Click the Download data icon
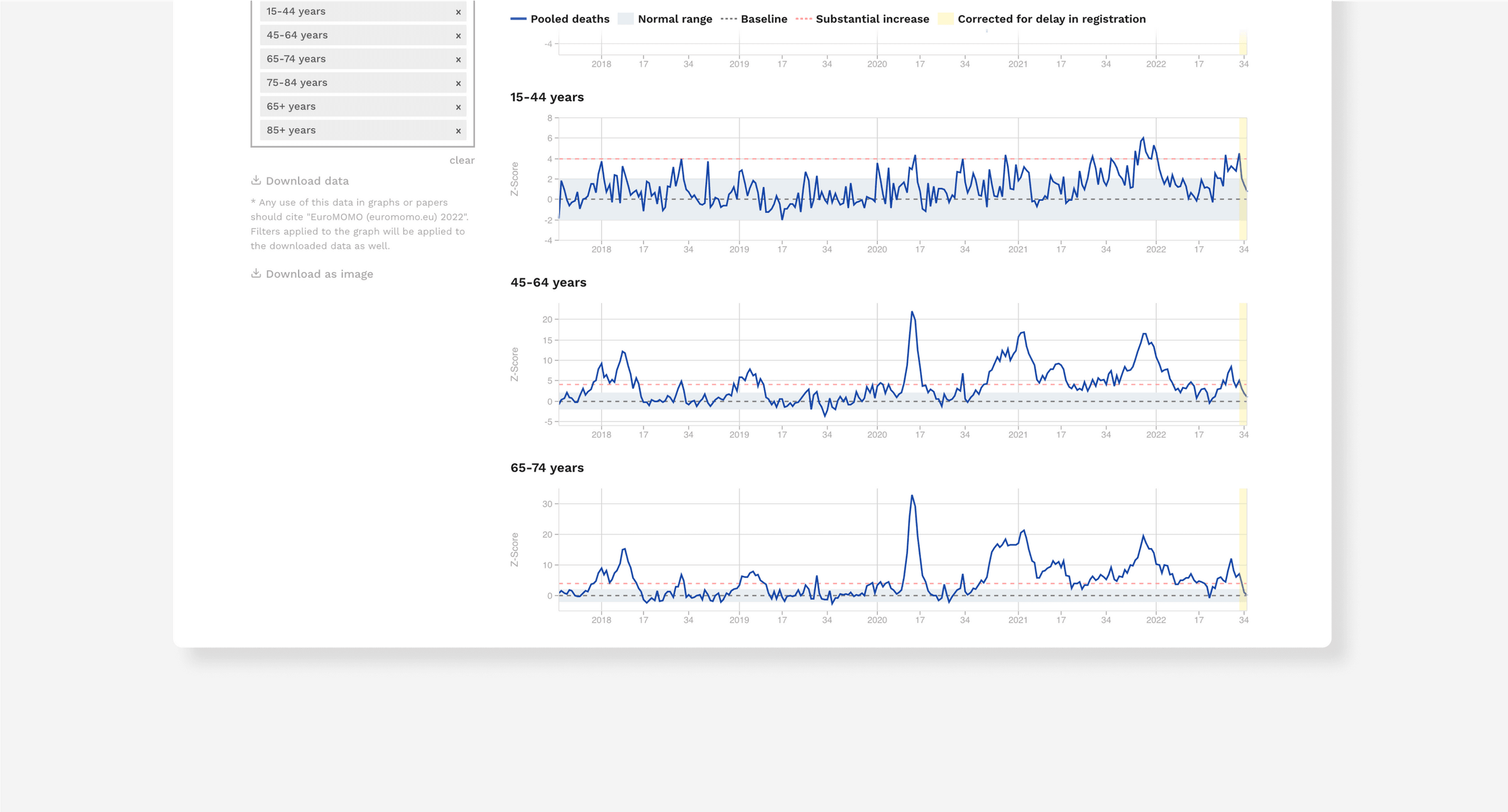This screenshot has width=1508, height=812. coord(256,180)
